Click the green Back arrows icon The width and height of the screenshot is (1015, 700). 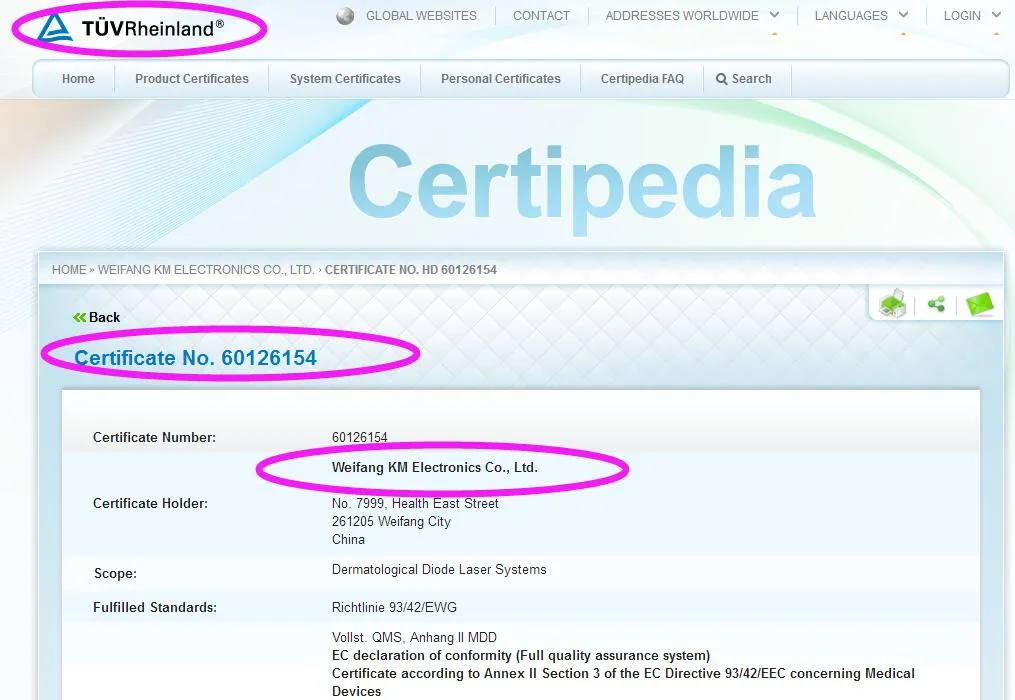(80, 317)
